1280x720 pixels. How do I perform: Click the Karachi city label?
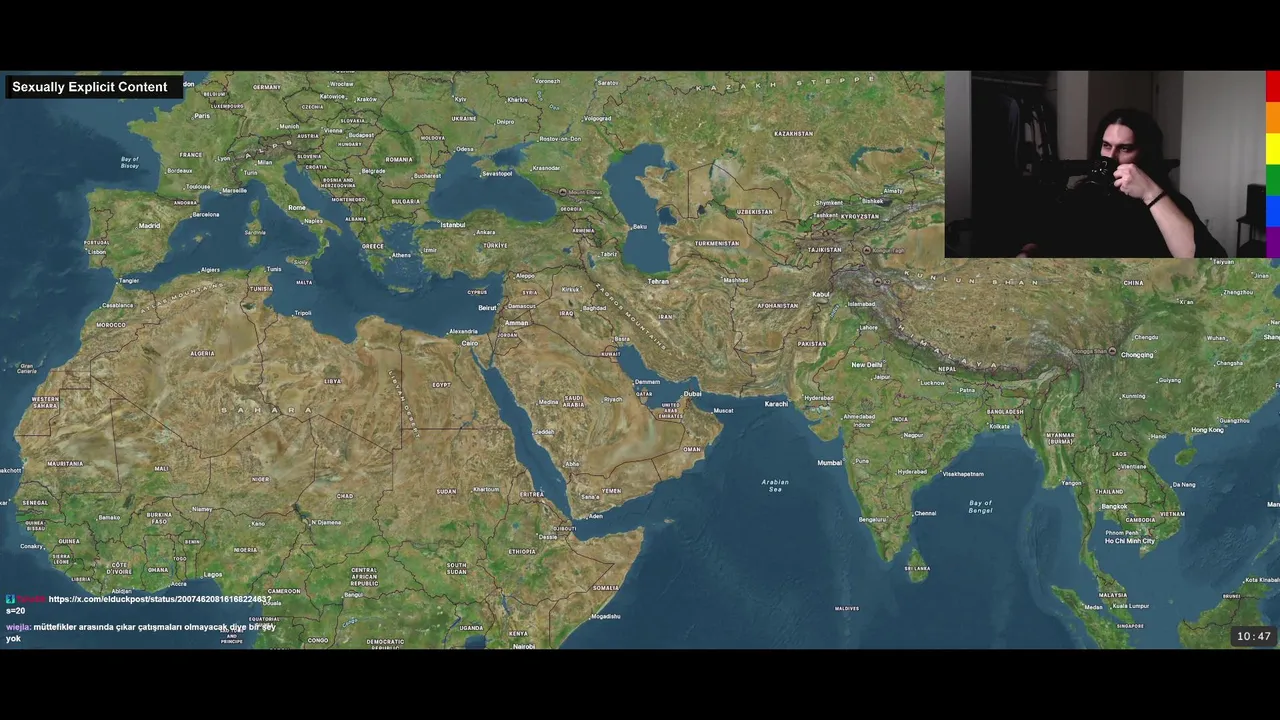(x=776, y=404)
